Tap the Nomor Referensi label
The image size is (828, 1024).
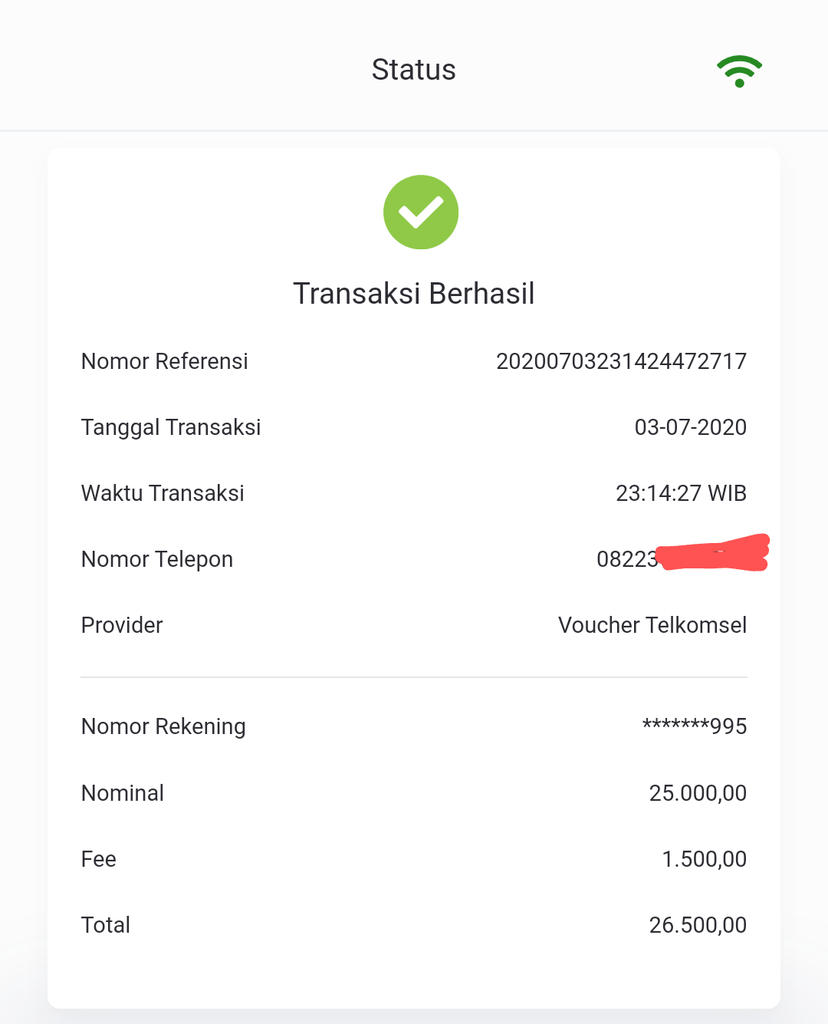pyautogui.click(x=164, y=361)
